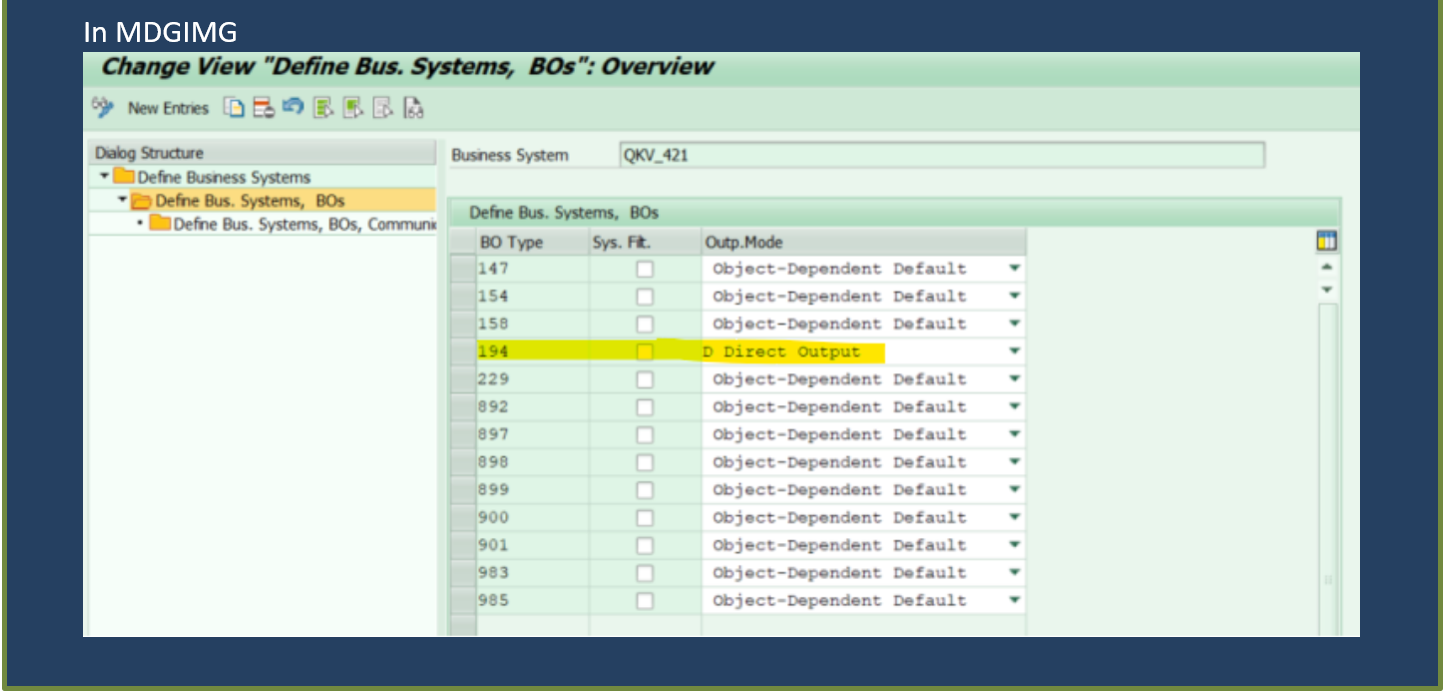This screenshot has height=694, width=1446.
Task: Click the folder icon of Define Bus. Systems, BOs, Communic
Action: (160, 224)
